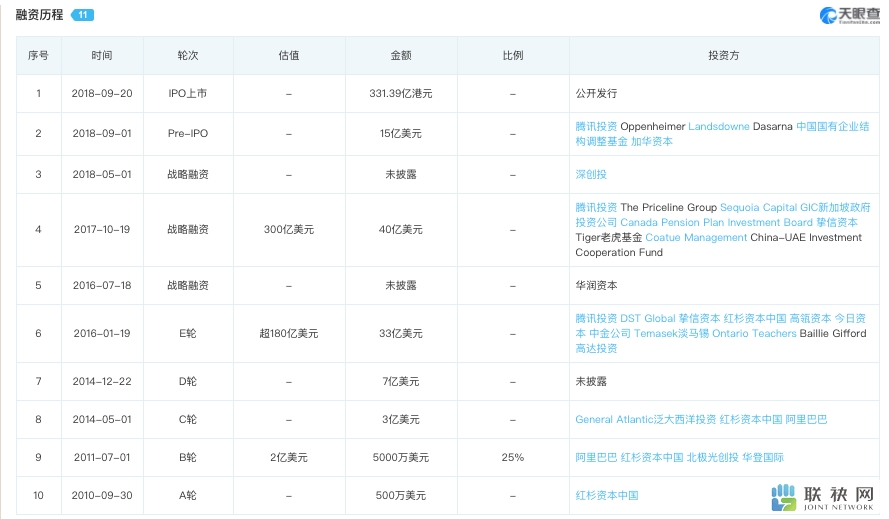This screenshot has height=519, width=889.
Task: Open the 北极光创投 investor link
Action: (712, 457)
